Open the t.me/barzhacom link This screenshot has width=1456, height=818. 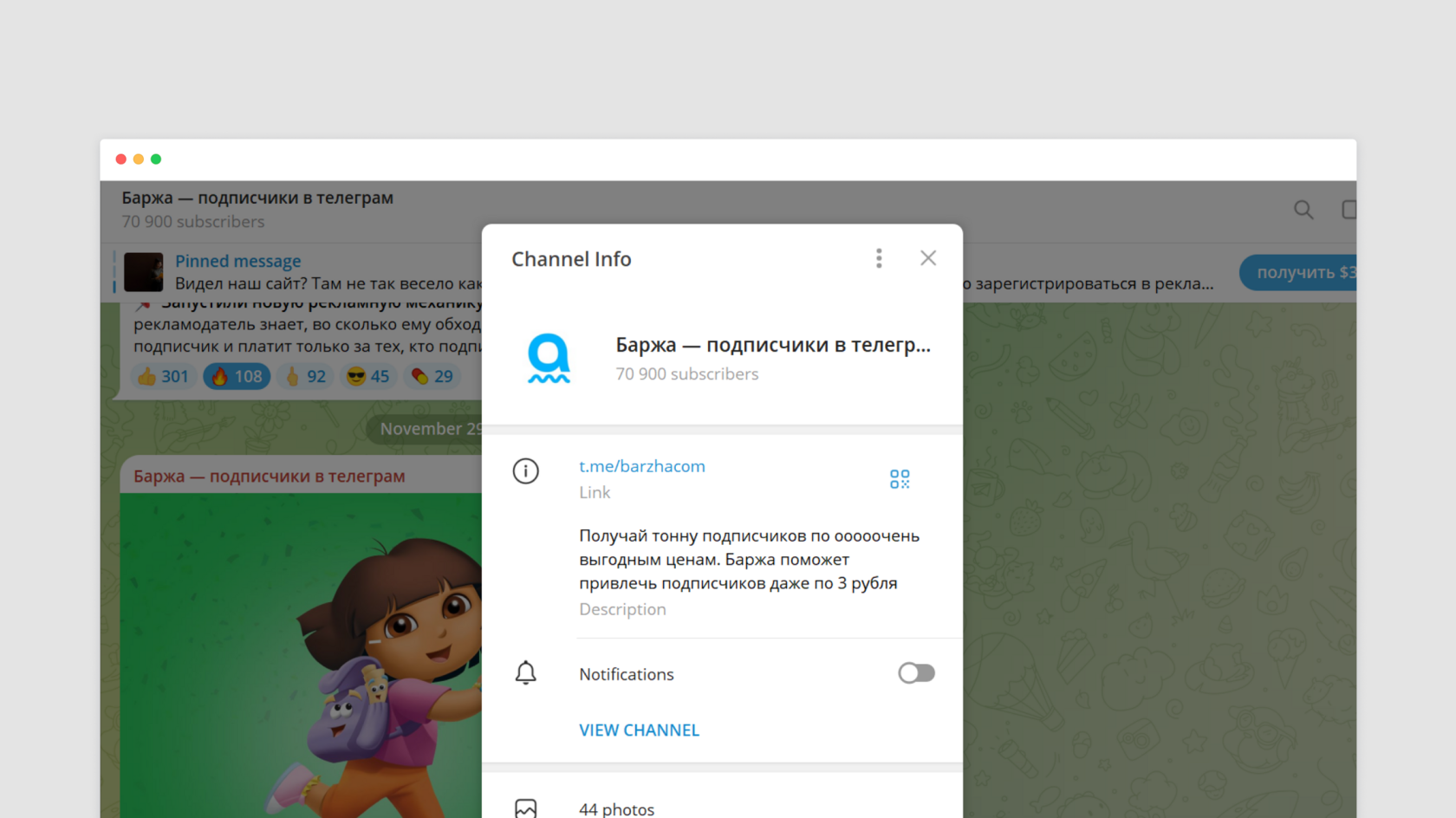[642, 466]
